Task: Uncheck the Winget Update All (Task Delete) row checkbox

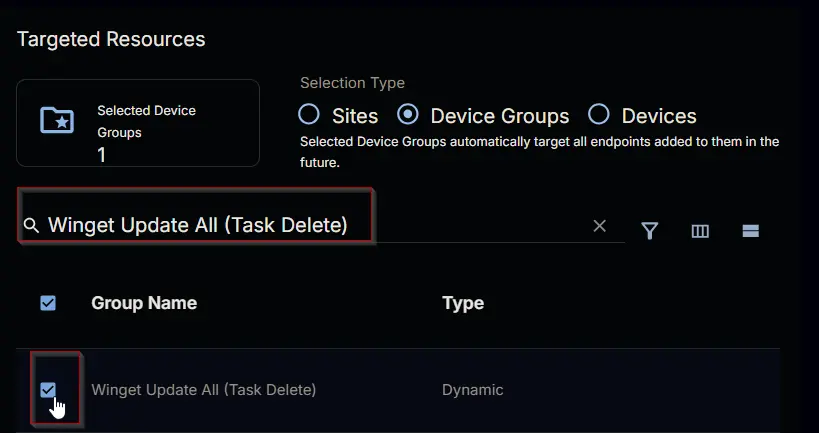Action: click(48, 390)
